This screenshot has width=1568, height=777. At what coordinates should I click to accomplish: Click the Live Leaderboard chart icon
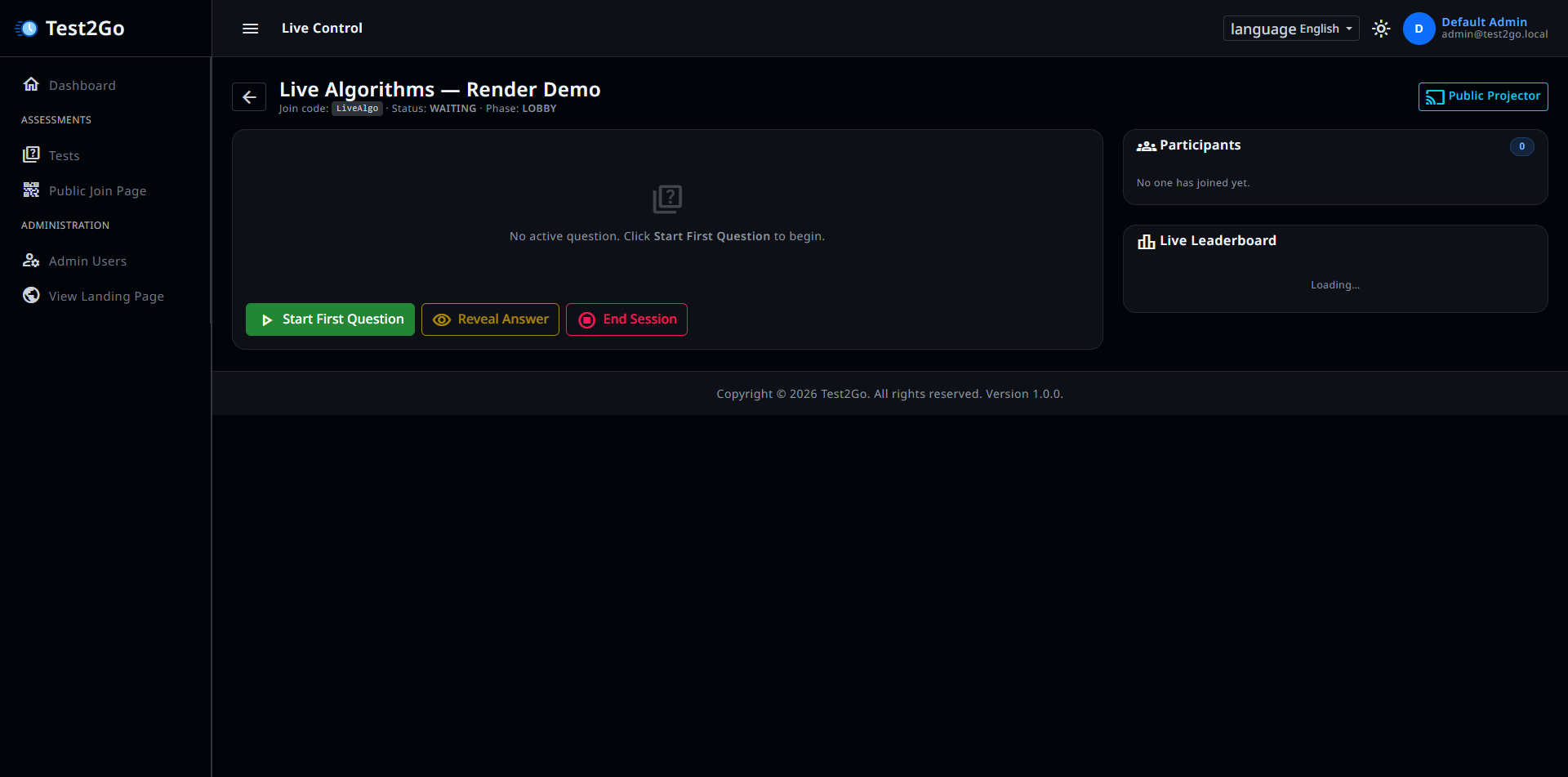coord(1147,241)
